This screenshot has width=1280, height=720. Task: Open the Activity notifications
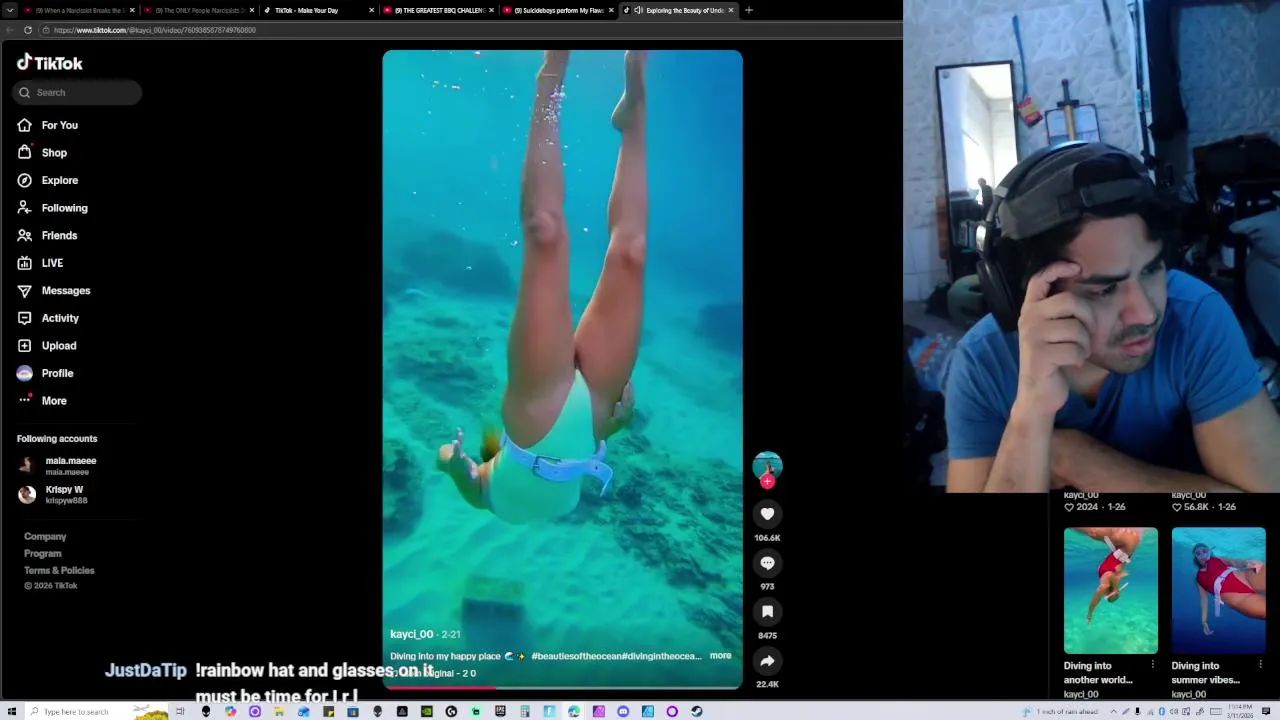[x=47, y=318]
